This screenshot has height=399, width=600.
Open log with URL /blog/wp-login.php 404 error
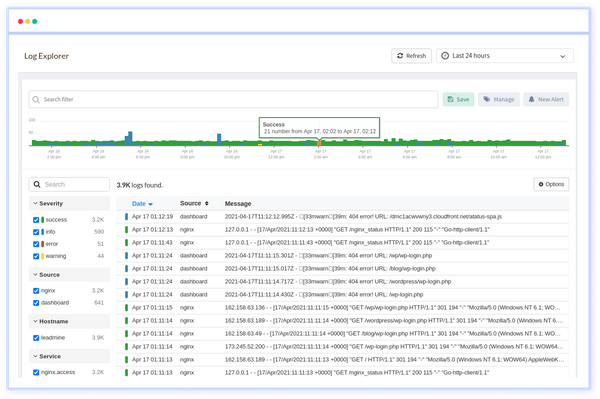pos(342,269)
